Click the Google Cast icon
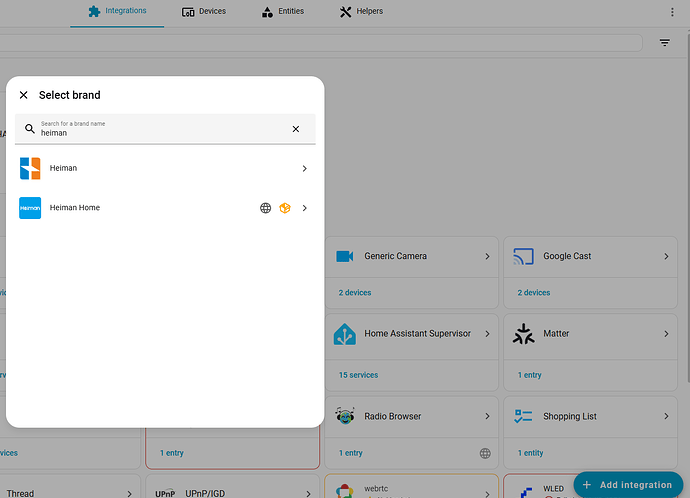The image size is (690, 498). point(523,256)
